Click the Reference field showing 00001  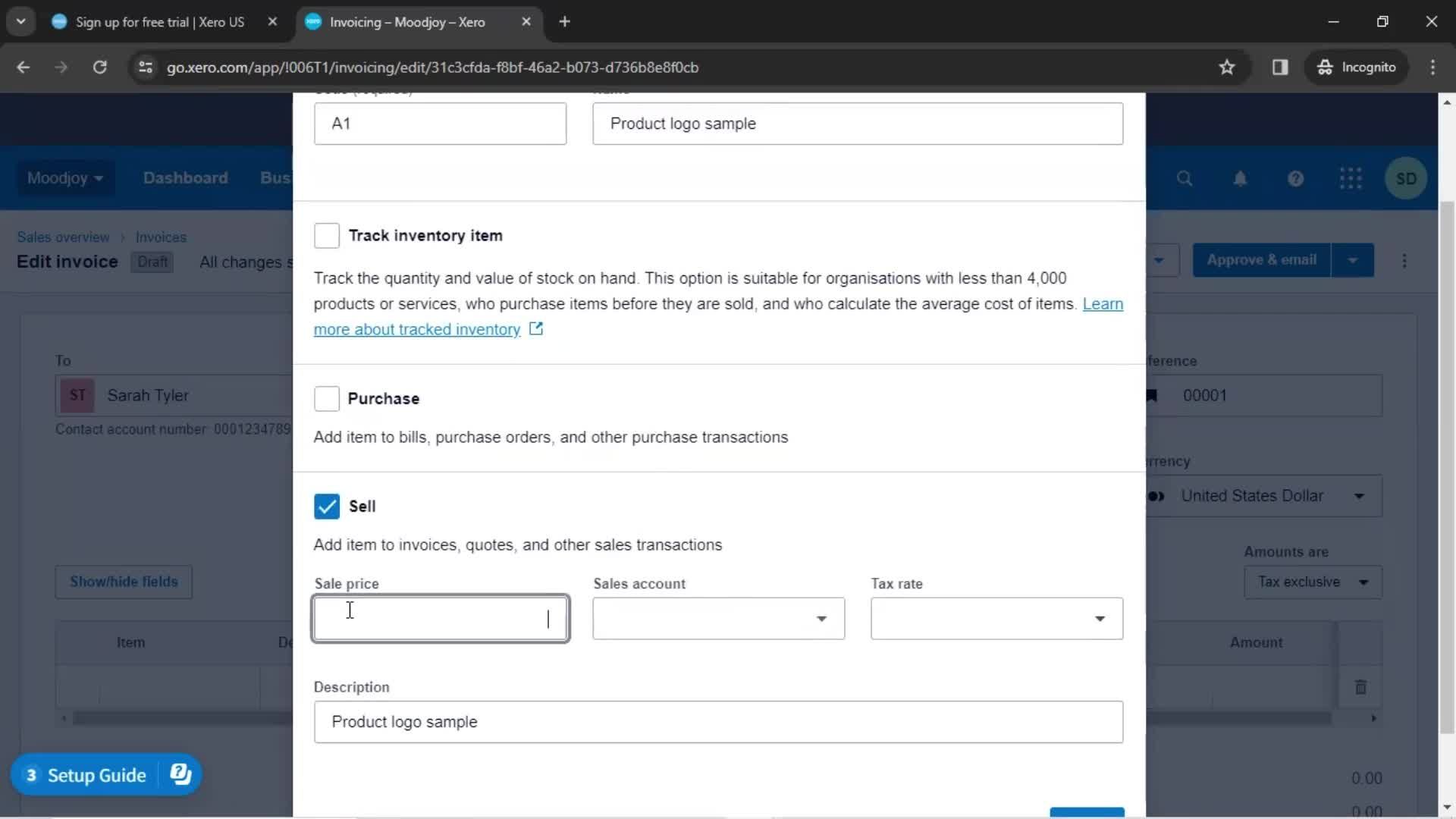pyautogui.click(x=1264, y=395)
